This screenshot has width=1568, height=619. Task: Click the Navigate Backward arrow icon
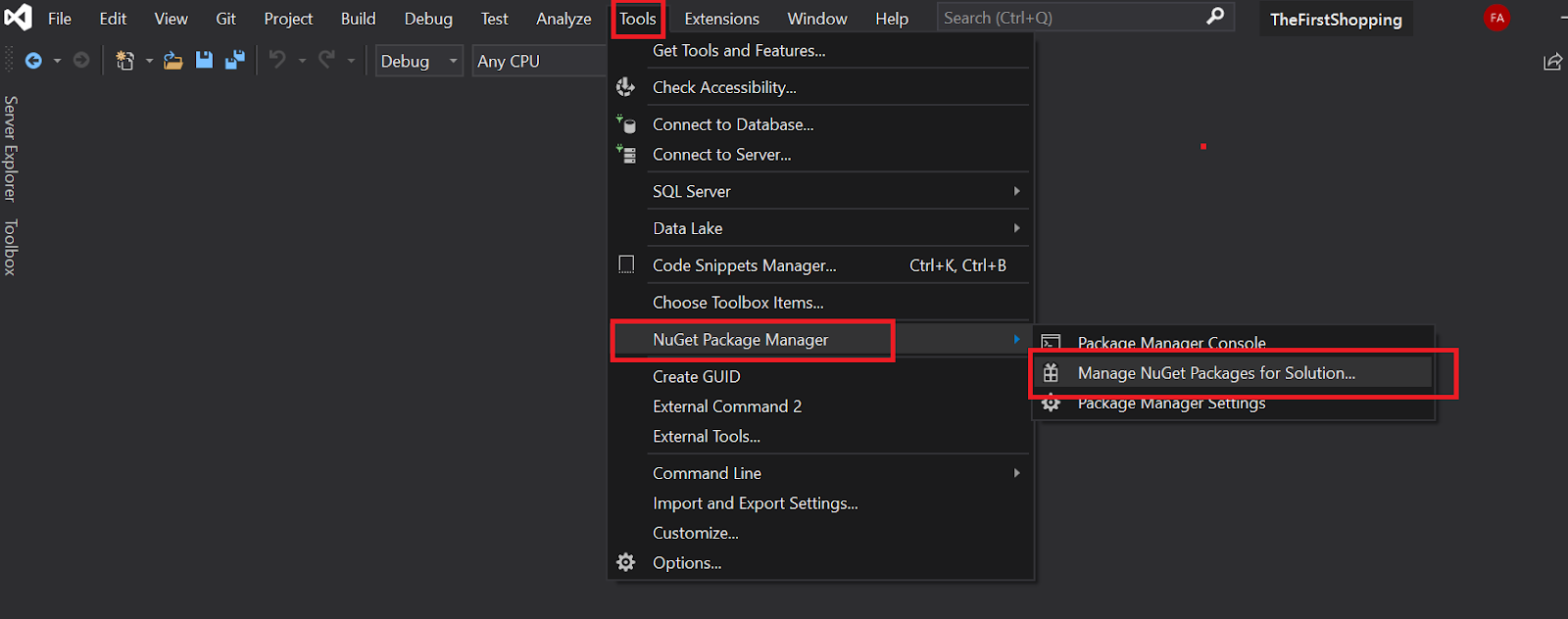33,61
